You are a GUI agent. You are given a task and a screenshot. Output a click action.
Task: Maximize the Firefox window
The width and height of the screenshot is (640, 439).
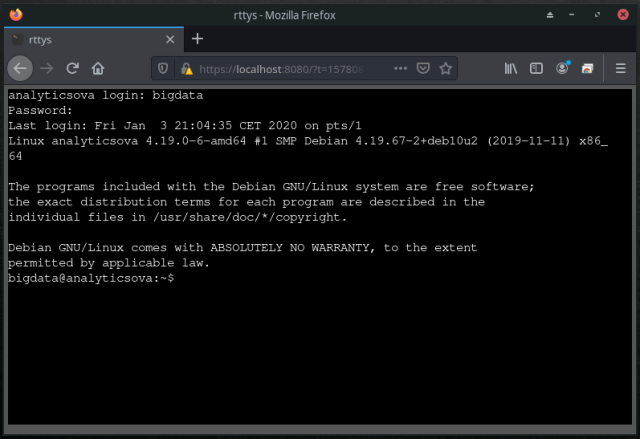[597, 15]
